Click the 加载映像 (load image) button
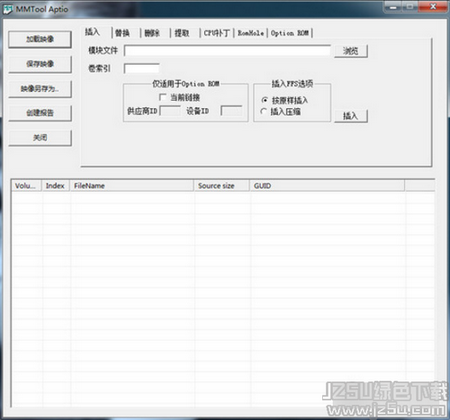Screen dimensions: 450x420 [x=40, y=39]
